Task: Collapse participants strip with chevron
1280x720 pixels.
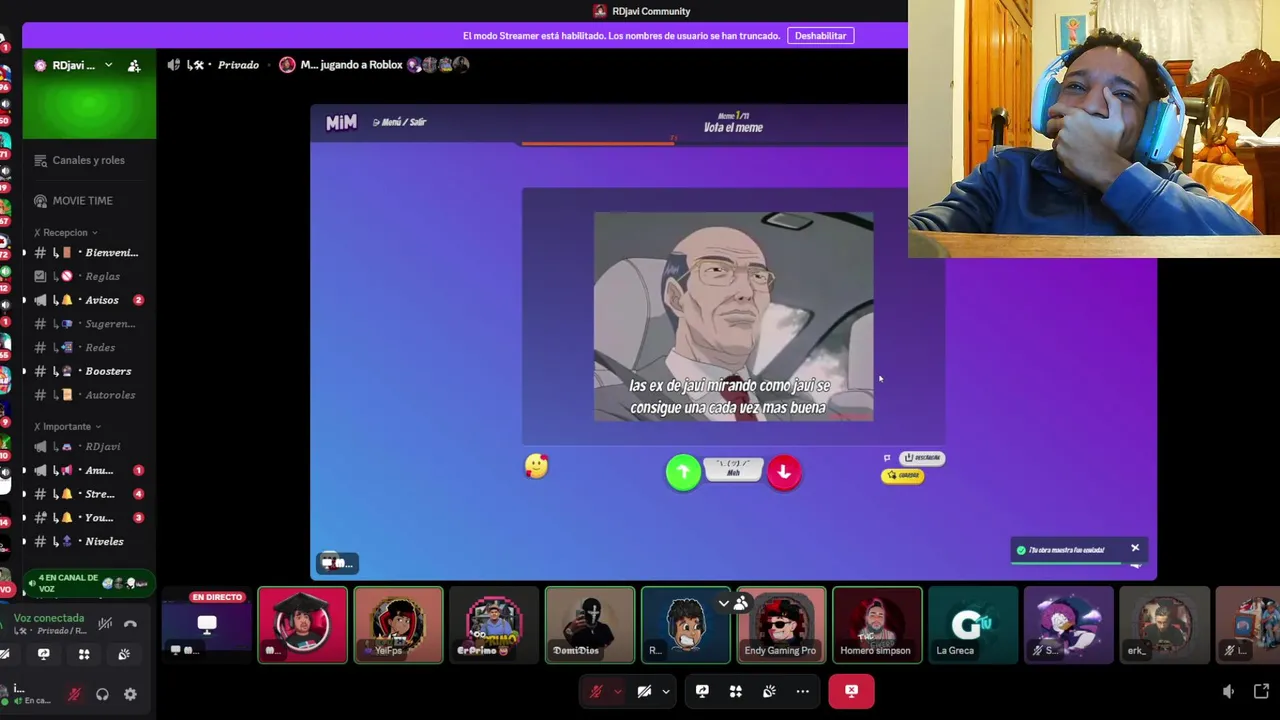Action: (x=723, y=603)
